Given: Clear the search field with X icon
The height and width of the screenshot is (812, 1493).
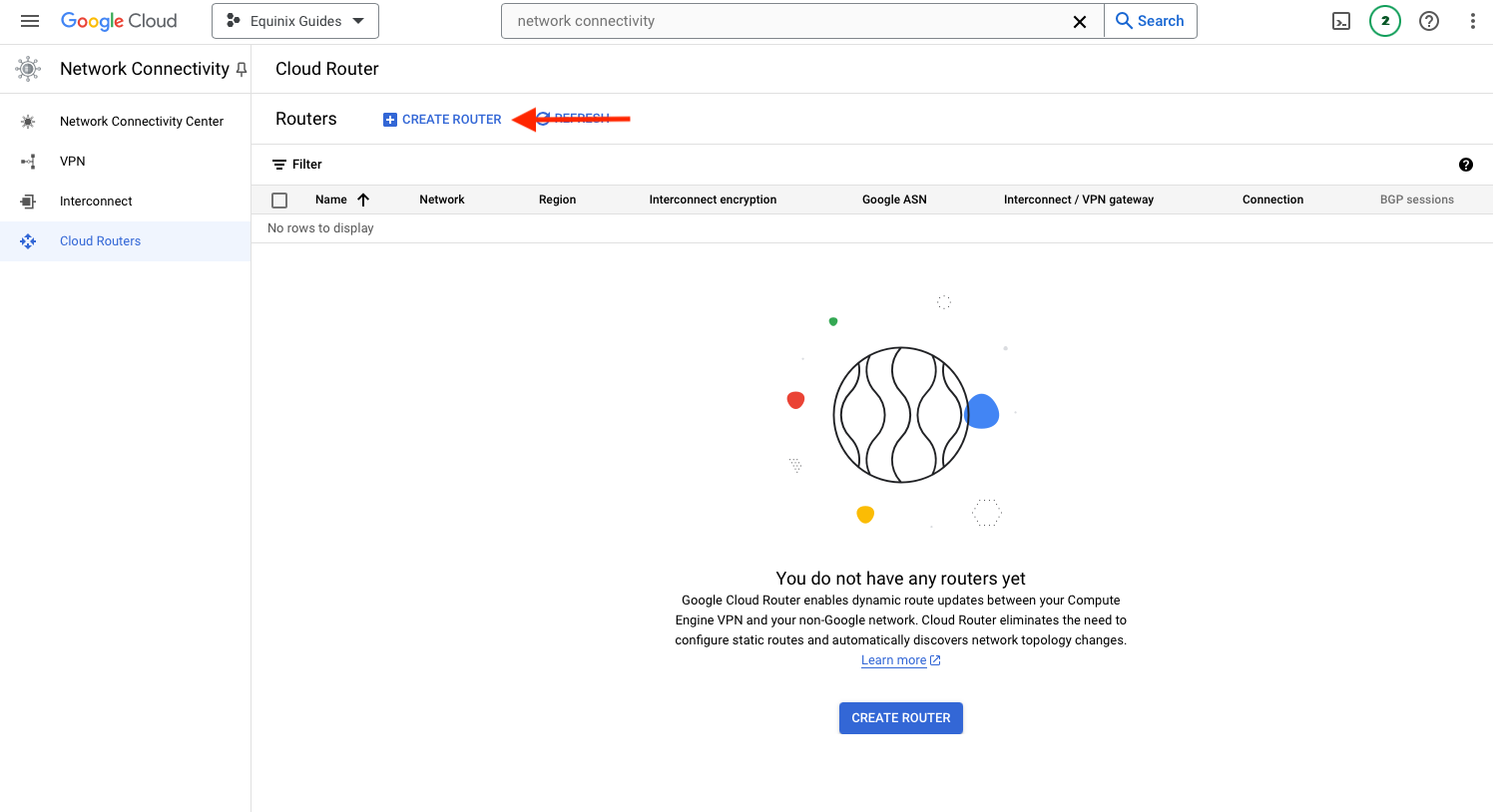Looking at the screenshot, I should pos(1079,21).
